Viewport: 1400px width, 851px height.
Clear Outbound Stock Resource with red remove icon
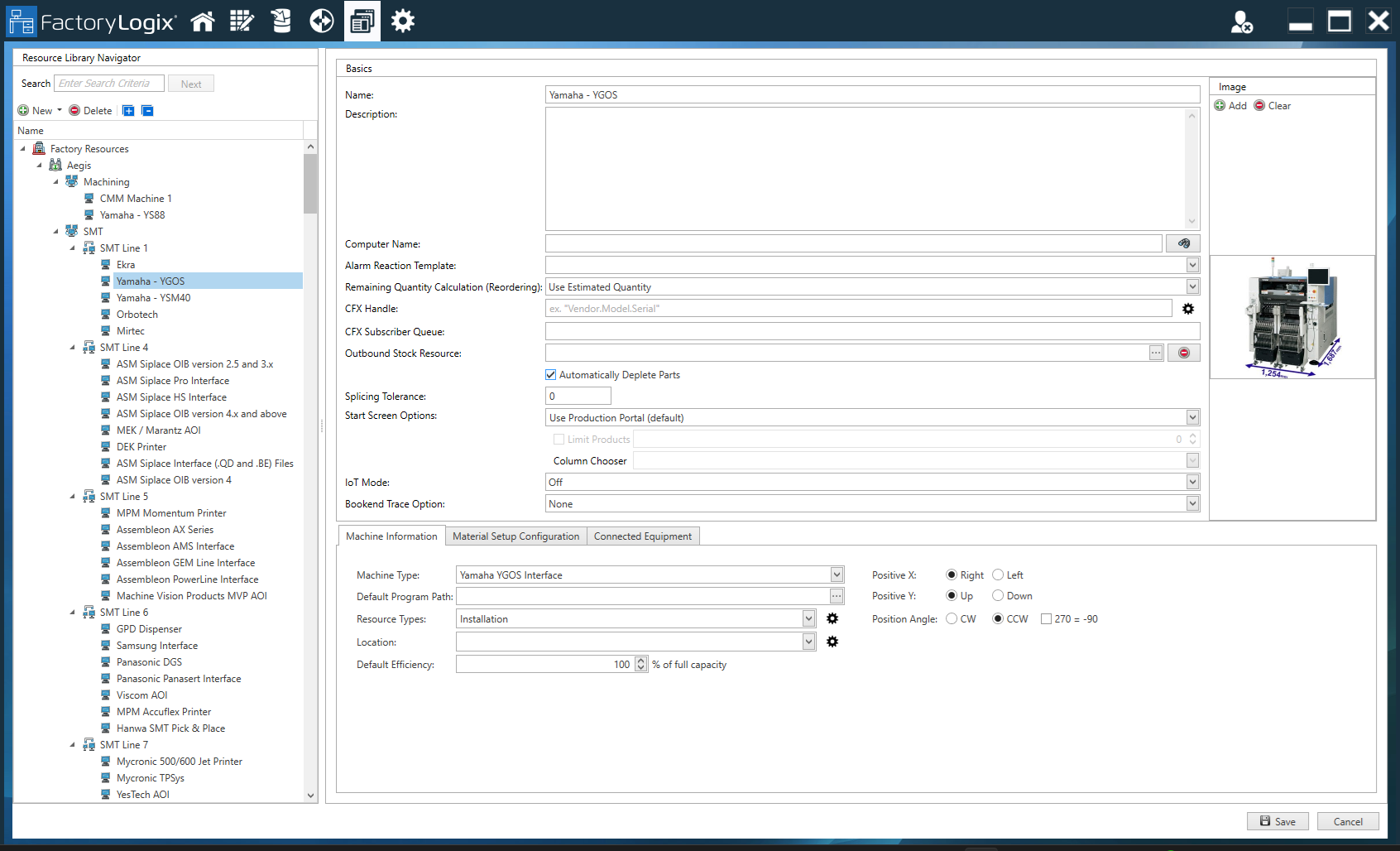pos(1184,352)
